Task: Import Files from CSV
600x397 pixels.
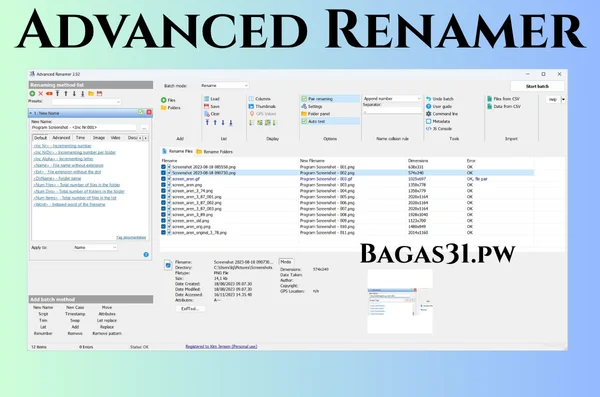Action: [x=504, y=99]
